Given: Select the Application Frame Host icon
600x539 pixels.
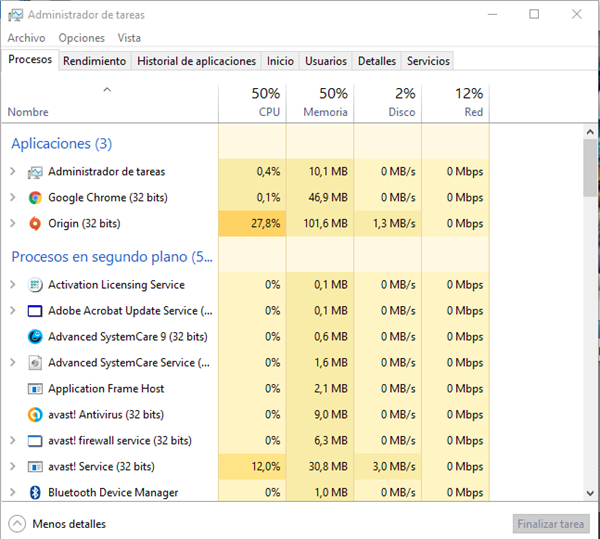Looking at the screenshot, I should click(35, 389).
